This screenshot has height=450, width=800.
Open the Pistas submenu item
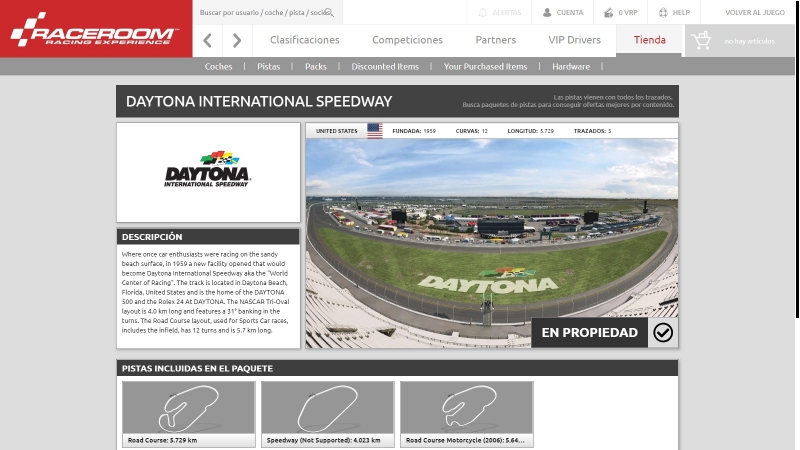click(268, 66)
